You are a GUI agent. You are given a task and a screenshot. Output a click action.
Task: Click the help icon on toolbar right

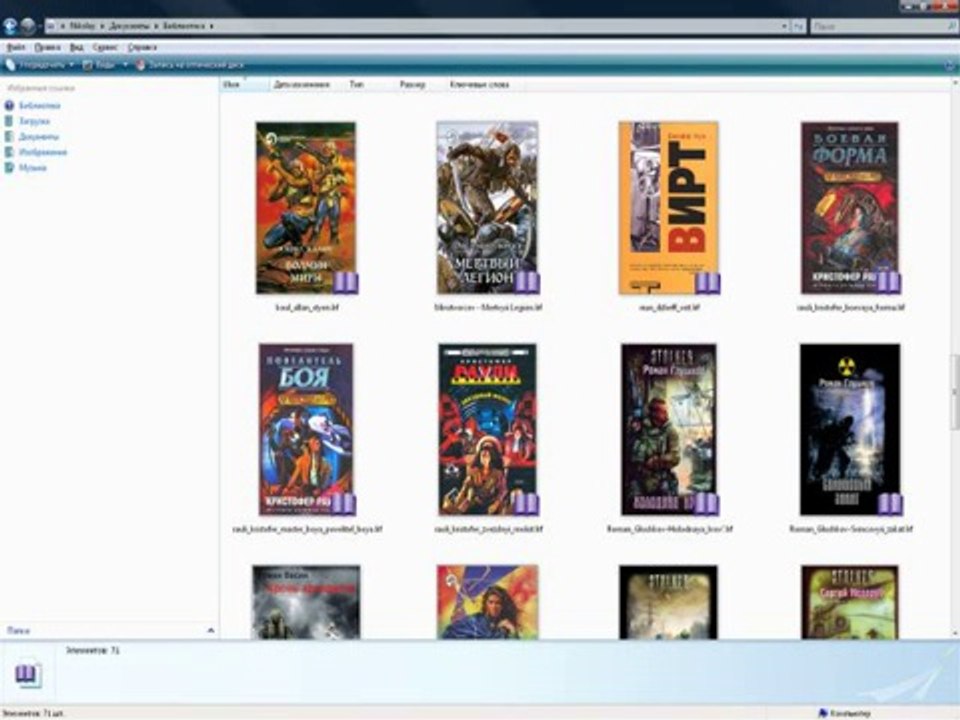click(x=950, y=65)
